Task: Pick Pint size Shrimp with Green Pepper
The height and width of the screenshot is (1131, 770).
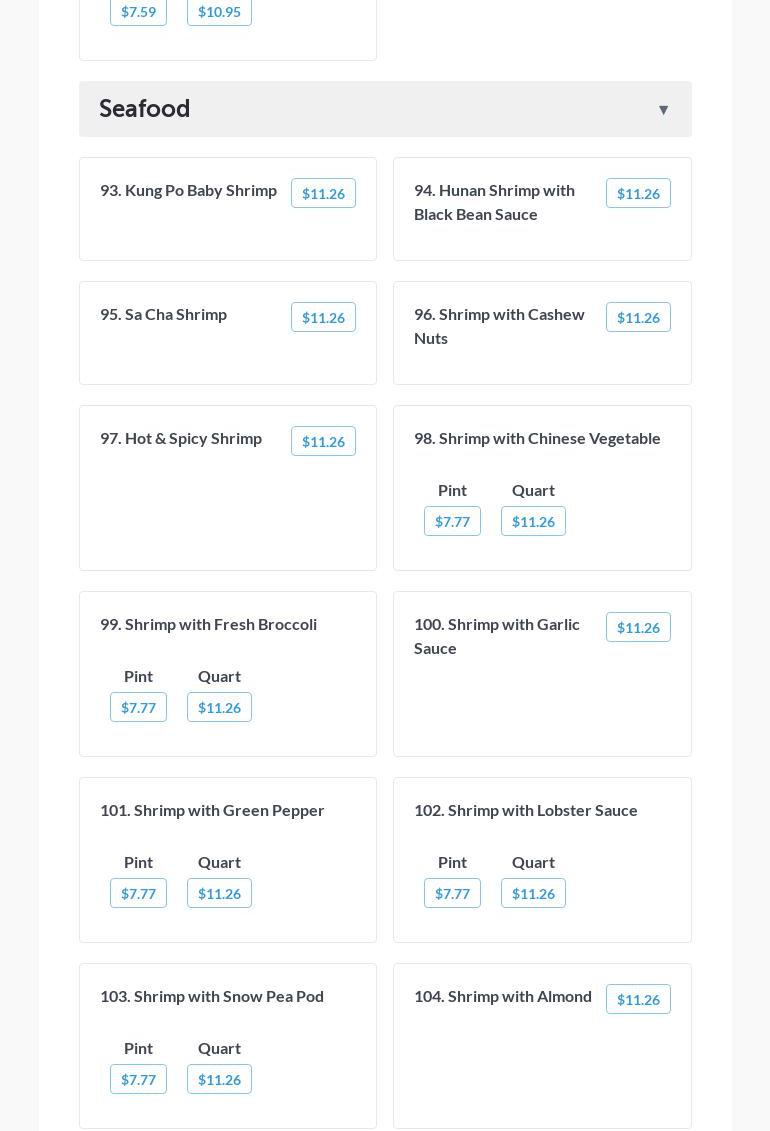Action: click(x=138, y=894)
